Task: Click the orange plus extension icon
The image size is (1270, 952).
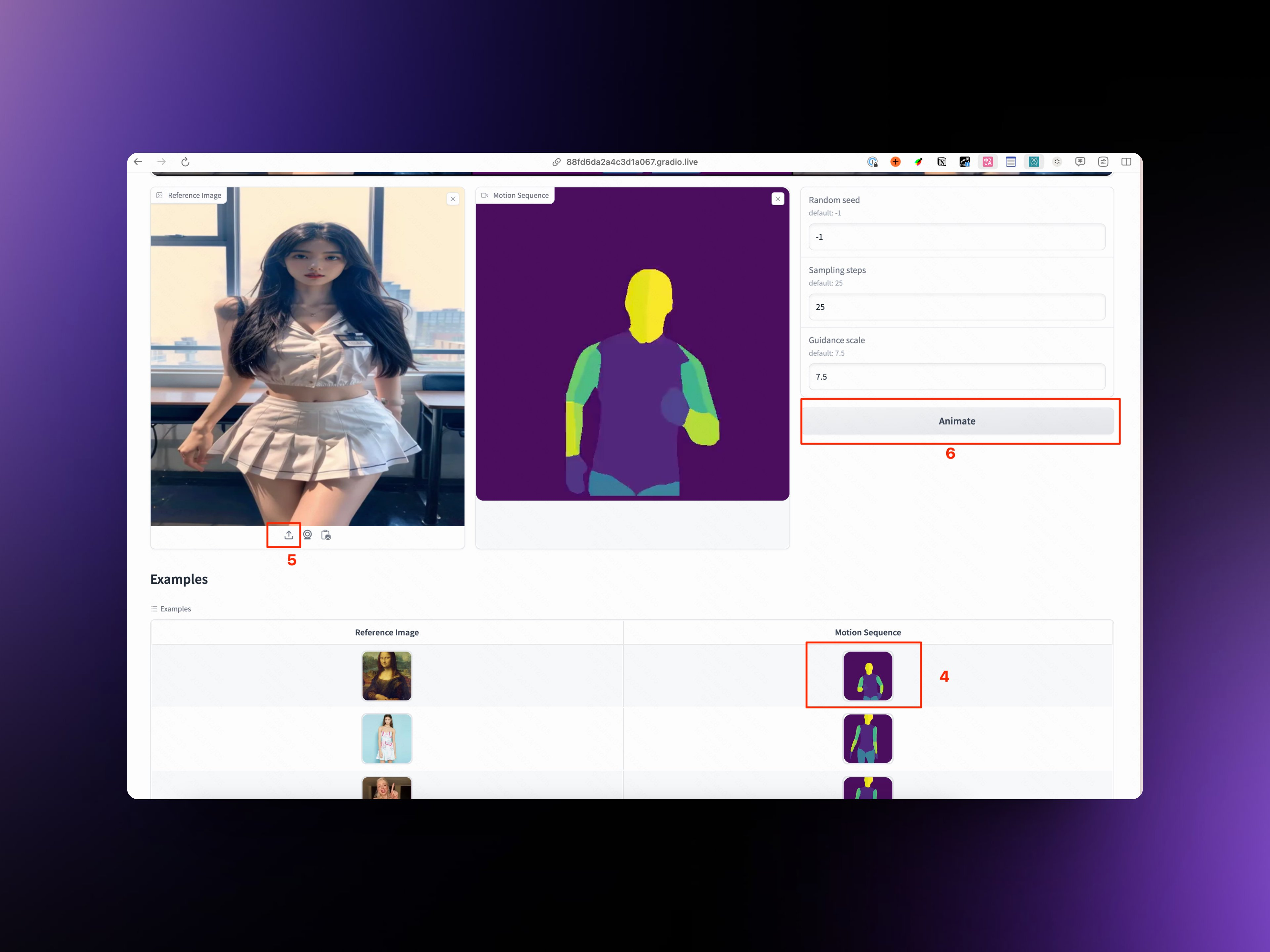Action: 895,162
